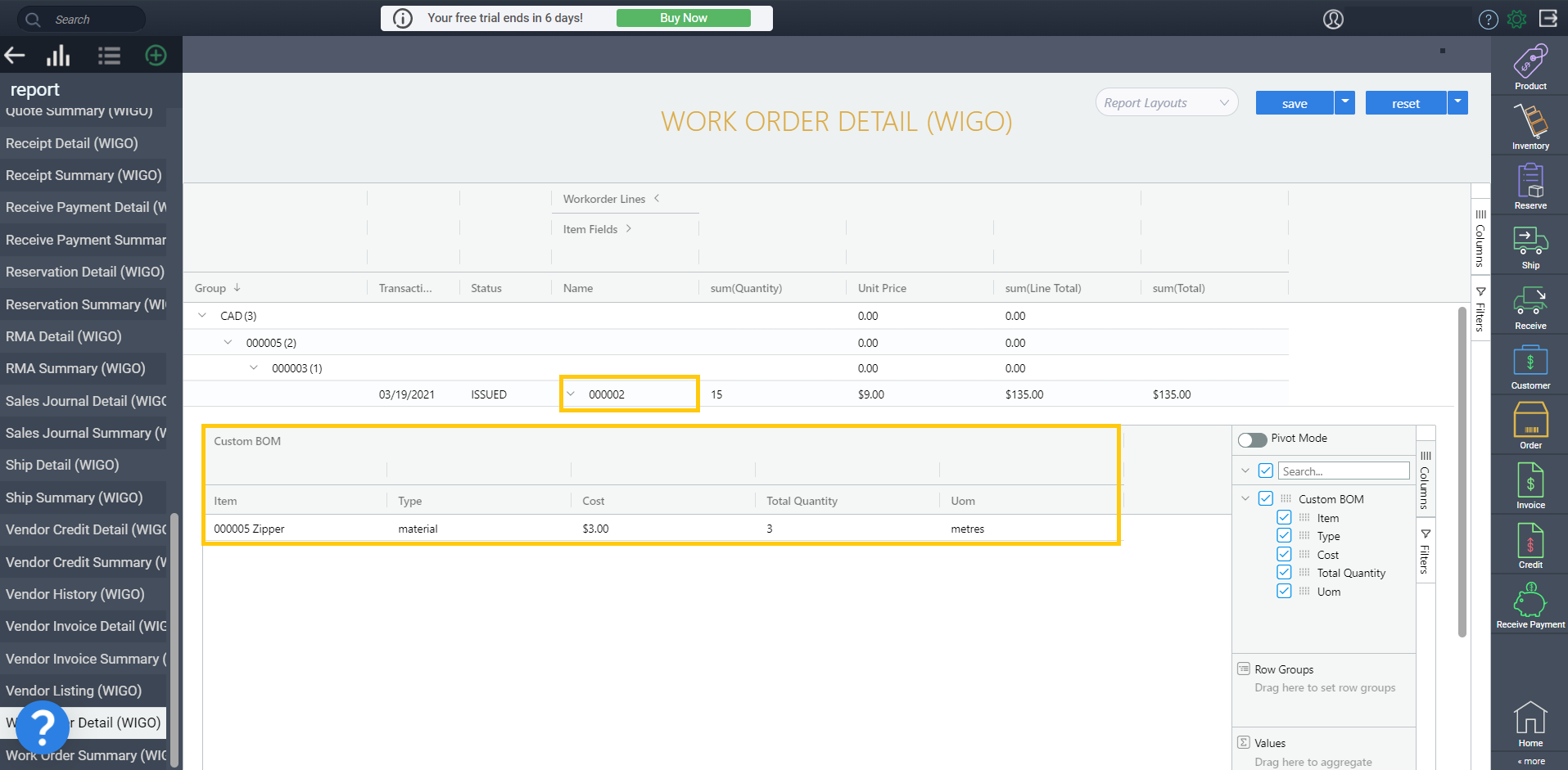Click the back arrow icon
The width and height of the screenshot is (1568, 770).
click(x=15, y=56)
